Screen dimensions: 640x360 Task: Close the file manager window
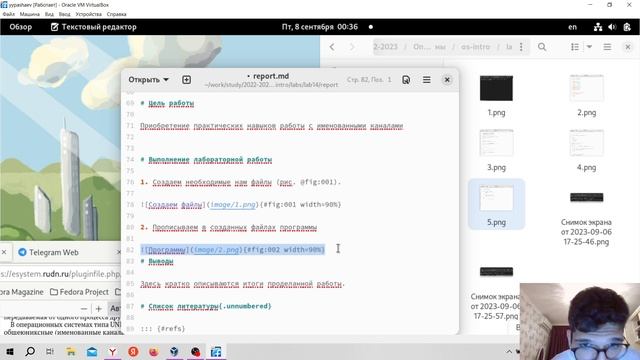coord(628,47)
